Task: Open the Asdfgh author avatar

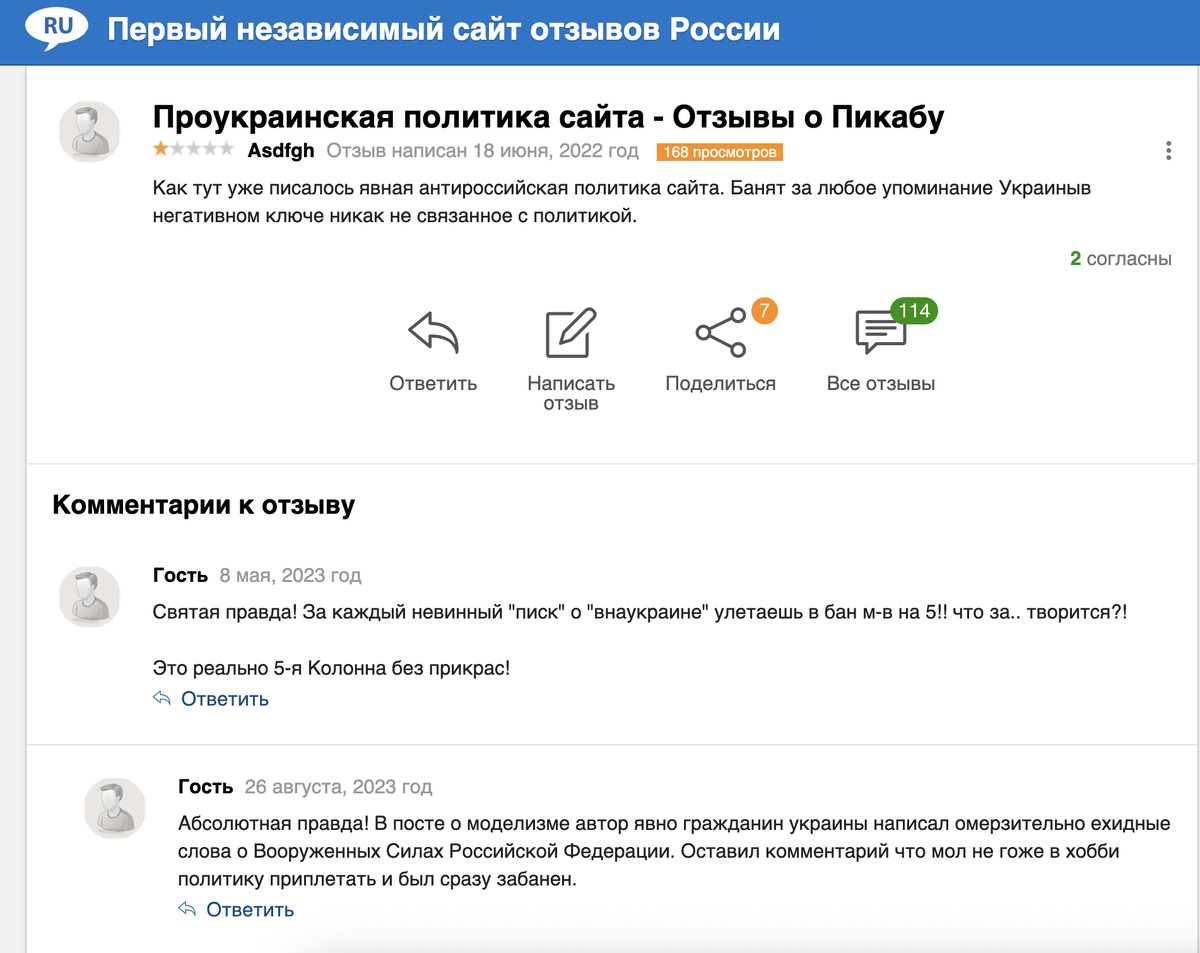Action: tap(90, 131)
